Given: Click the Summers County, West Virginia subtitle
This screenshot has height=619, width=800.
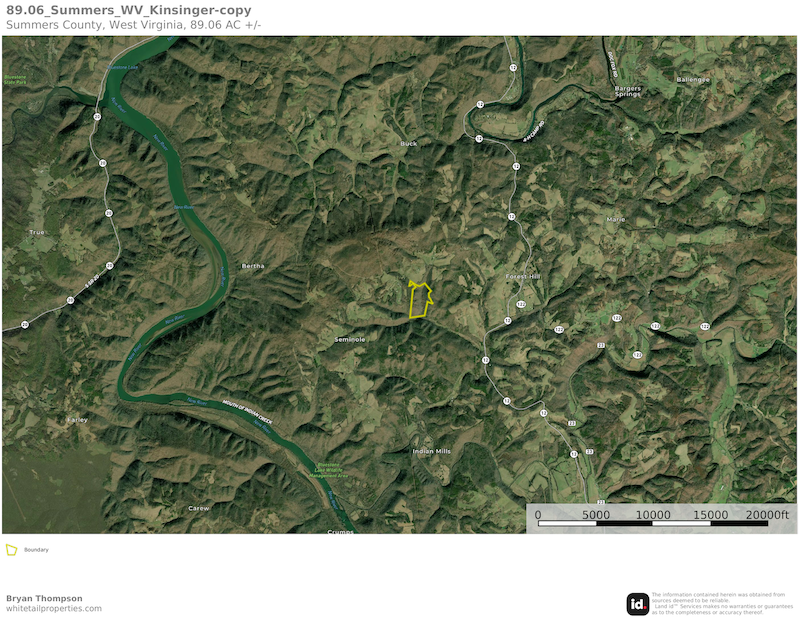Looking at the screenshot, I should [96, 24].
